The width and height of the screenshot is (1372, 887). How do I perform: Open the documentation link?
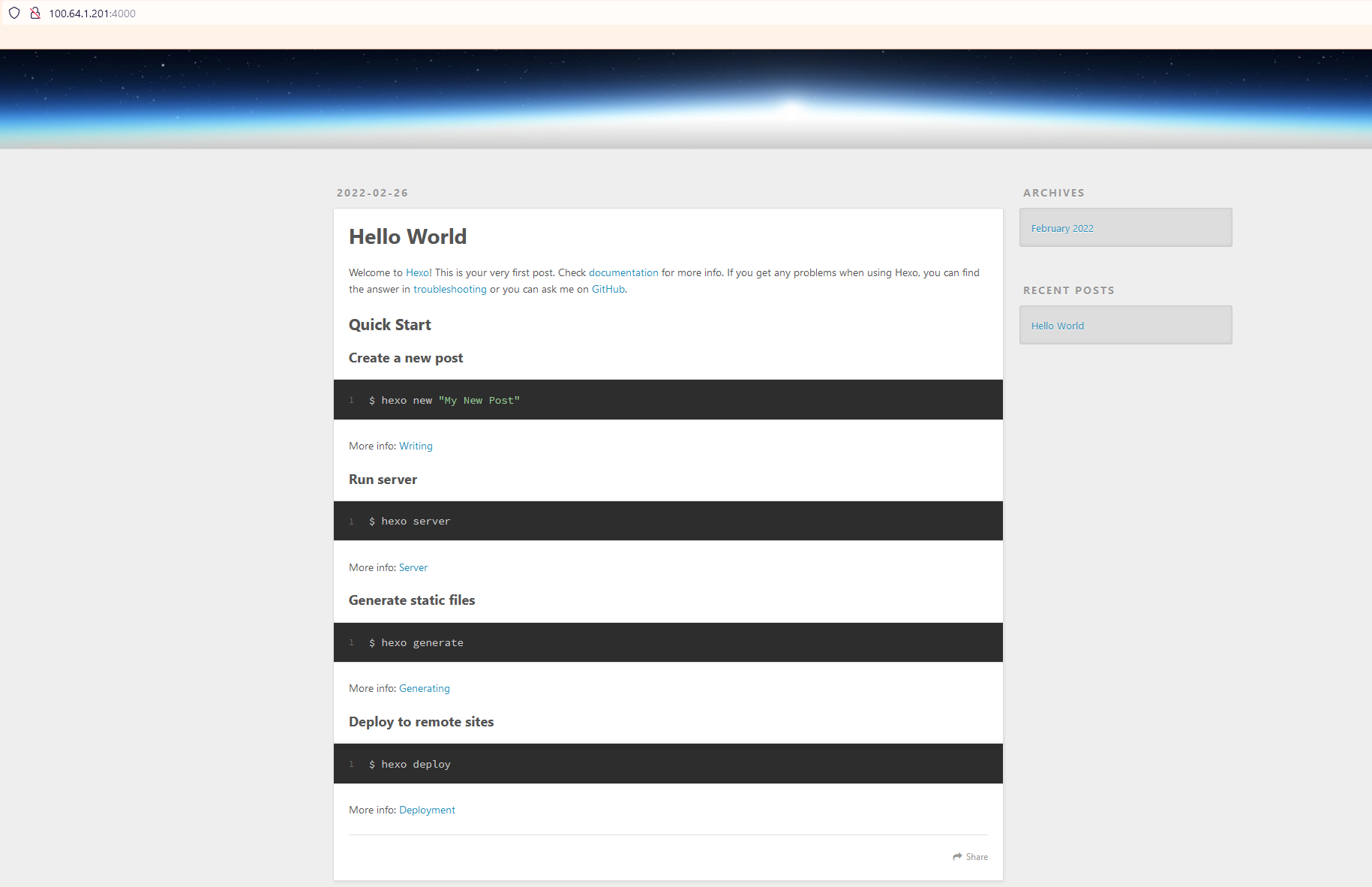623,272
